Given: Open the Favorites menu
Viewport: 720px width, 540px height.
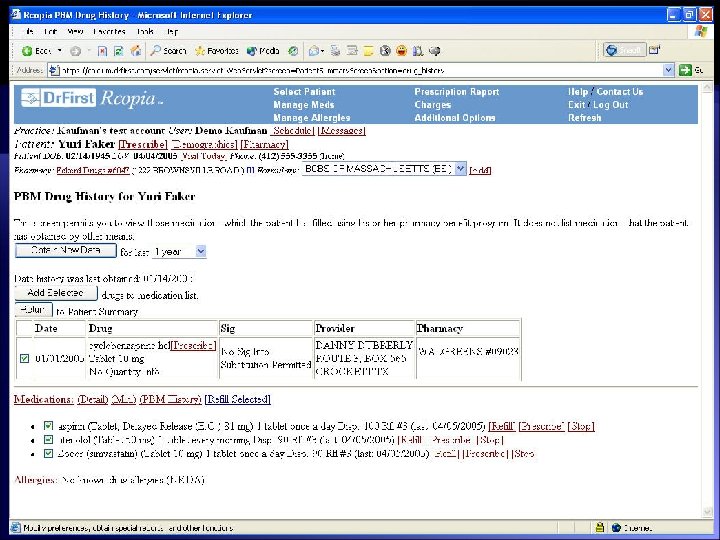Looking at the screenshot, I should click(109, 32).
